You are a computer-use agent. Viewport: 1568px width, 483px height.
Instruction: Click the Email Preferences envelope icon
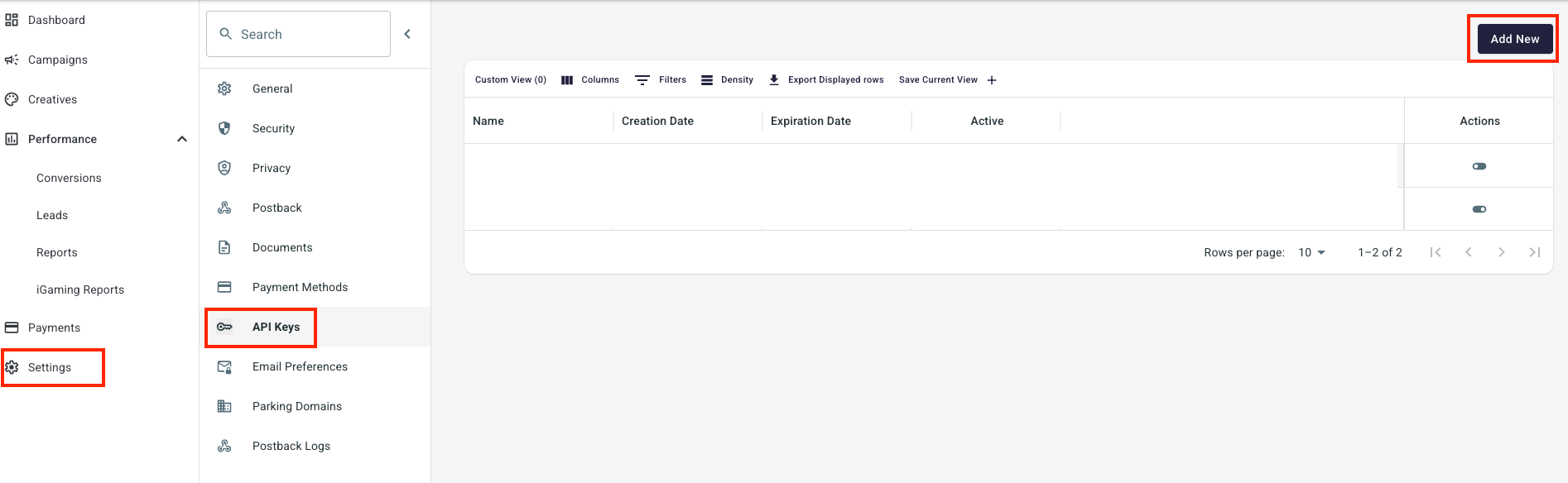(x=224, y=366)
